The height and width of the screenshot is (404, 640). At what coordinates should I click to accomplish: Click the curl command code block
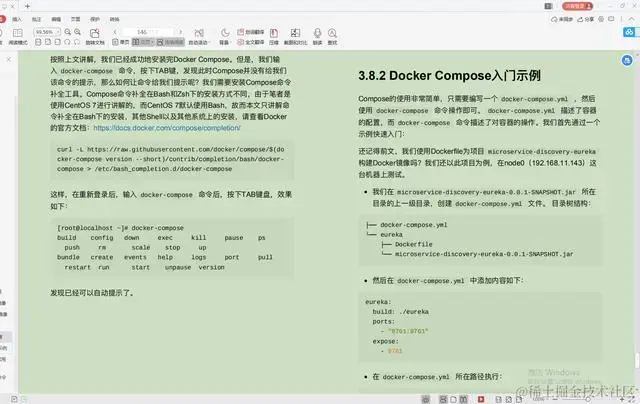point(171,159)
